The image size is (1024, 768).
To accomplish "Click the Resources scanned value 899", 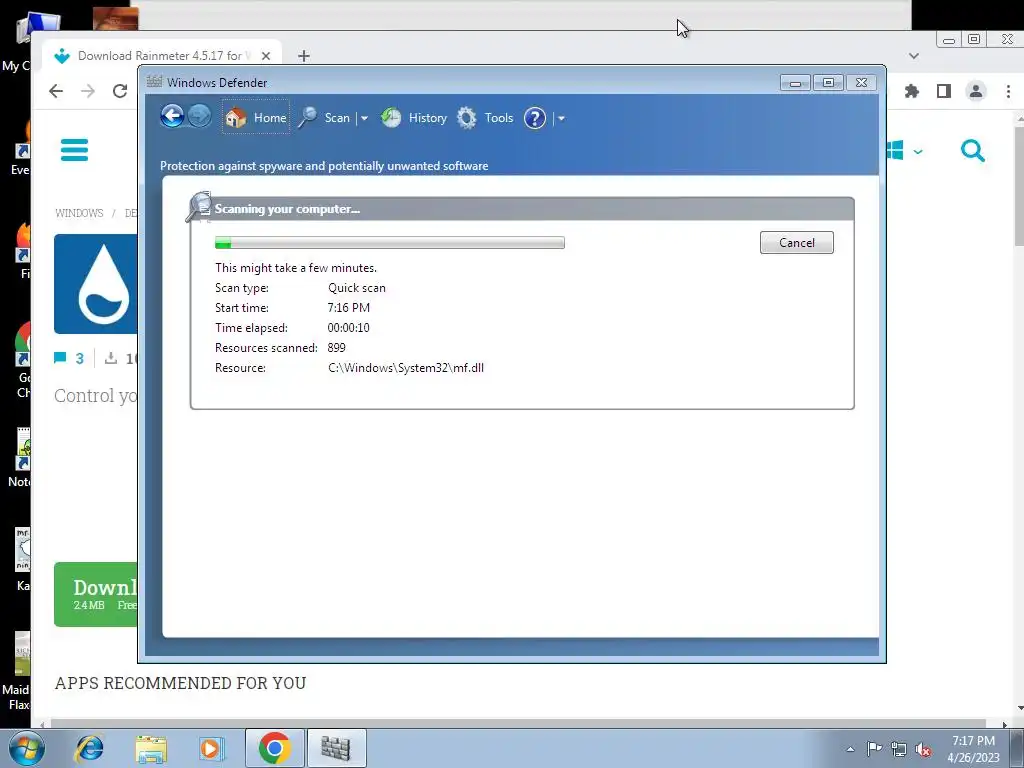I will pyautogui.click(x=336, y=347).
